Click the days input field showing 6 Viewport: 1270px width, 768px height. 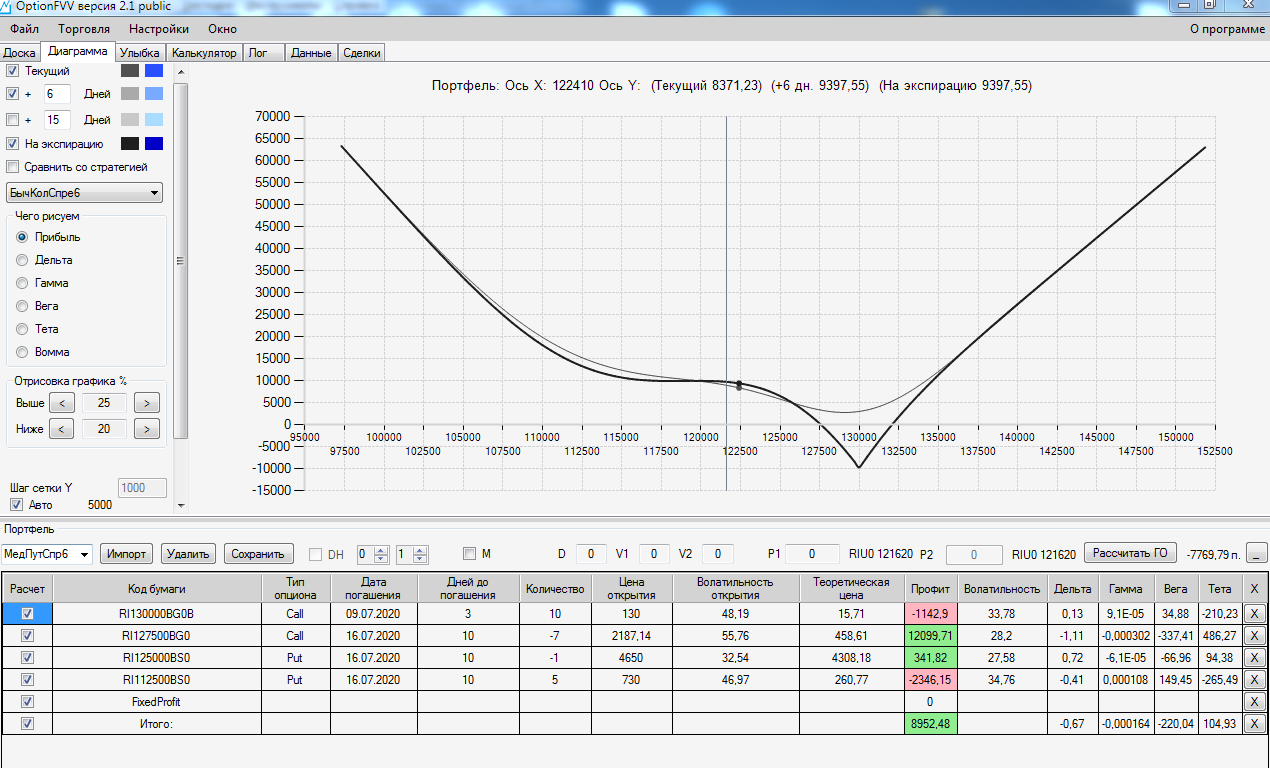[57, 94]
